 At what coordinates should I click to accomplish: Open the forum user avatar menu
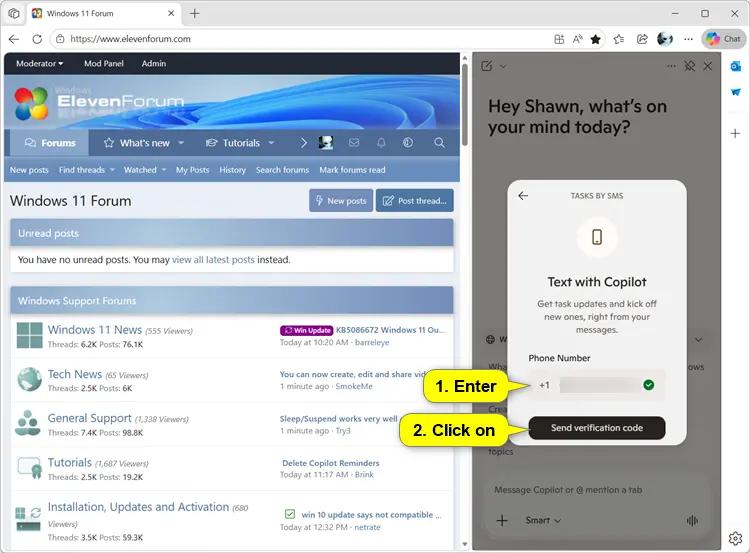pos(326,143)
